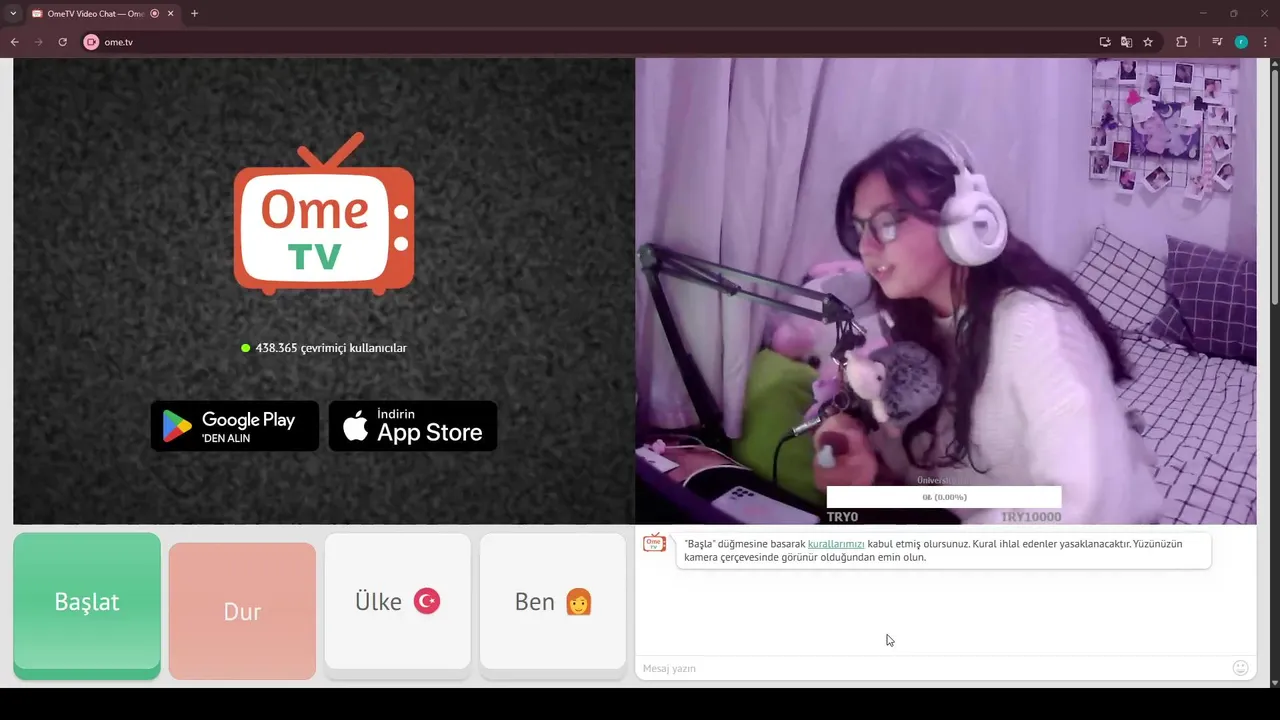Click the scroll down arrow at page bottom
The height and width of the screenshot is (720, 1280).
[1274, 682]
